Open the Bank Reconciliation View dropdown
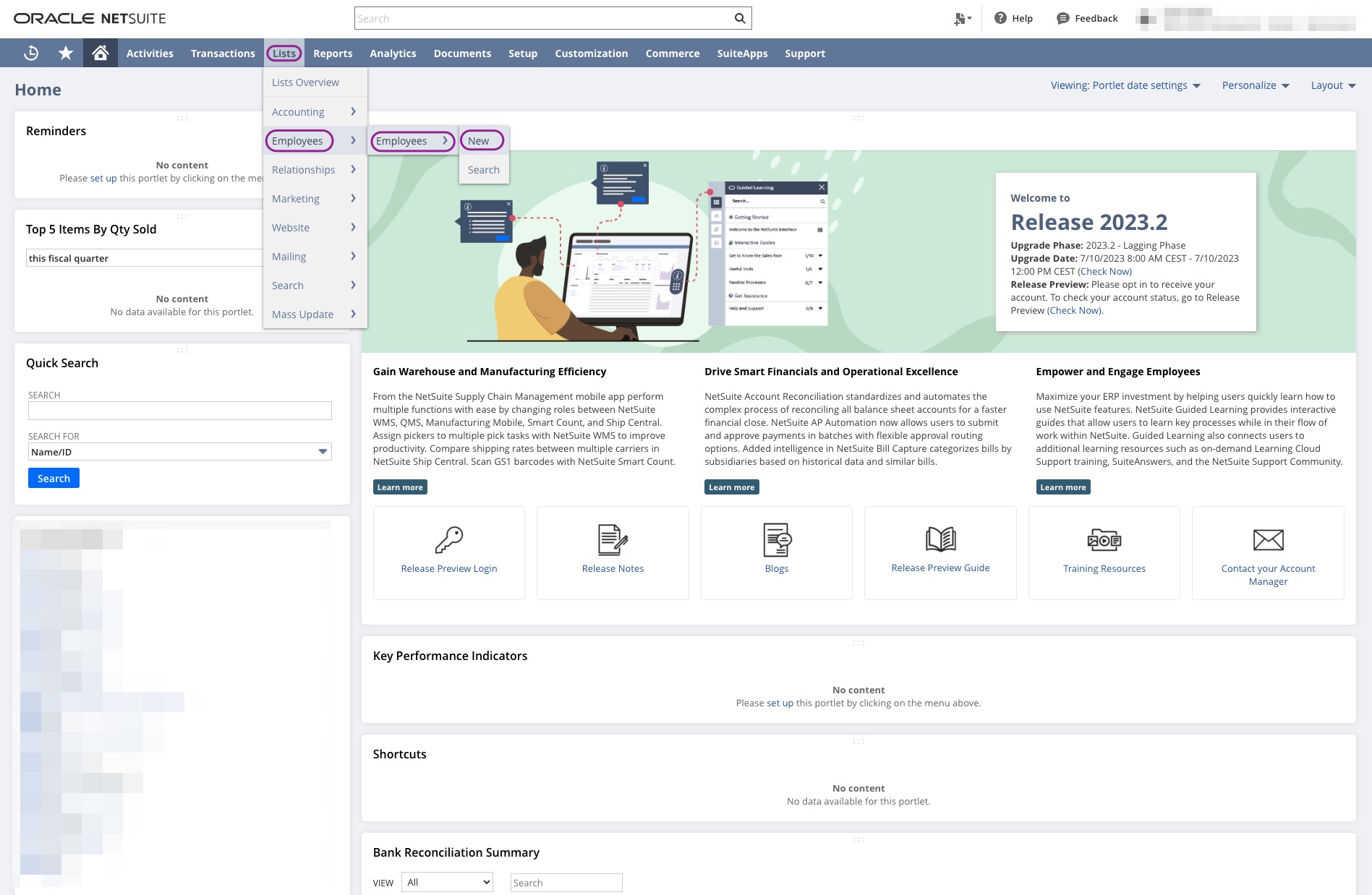1372x895 pixels. [447, 882]
